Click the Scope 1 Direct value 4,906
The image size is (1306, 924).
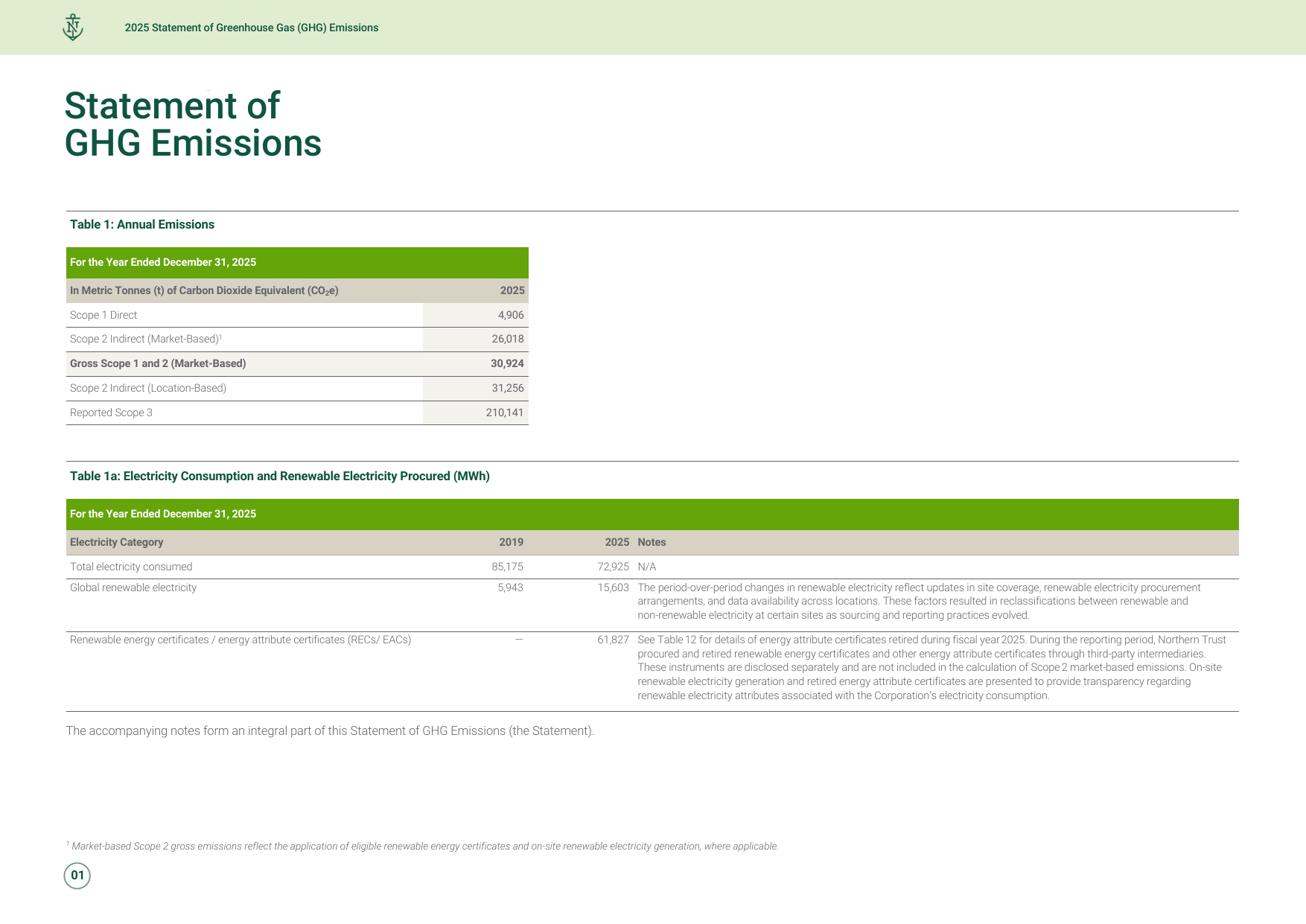(511, 315)
